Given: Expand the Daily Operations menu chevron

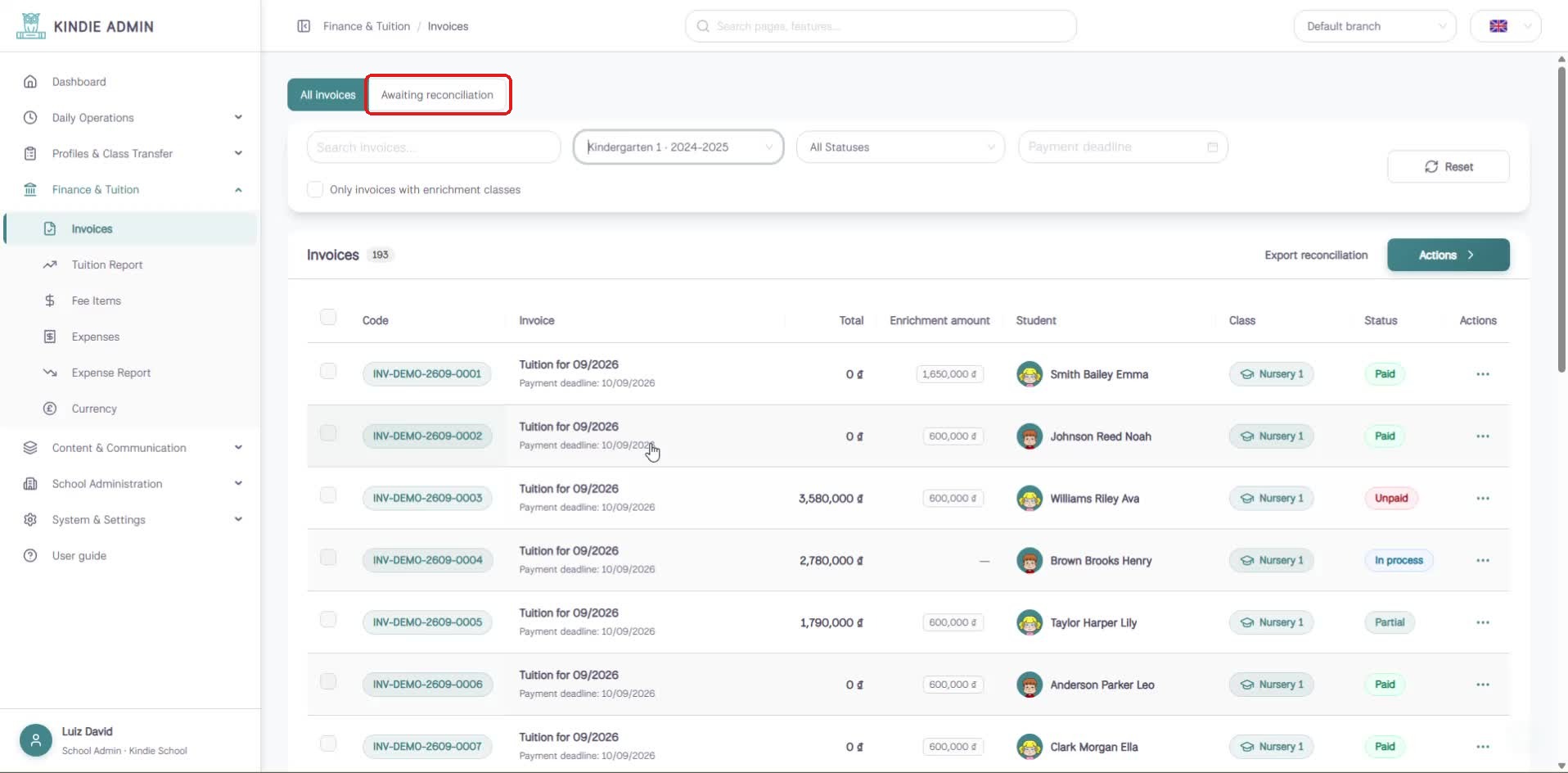Looking at the screenshot, I should [x=238, y=117].
